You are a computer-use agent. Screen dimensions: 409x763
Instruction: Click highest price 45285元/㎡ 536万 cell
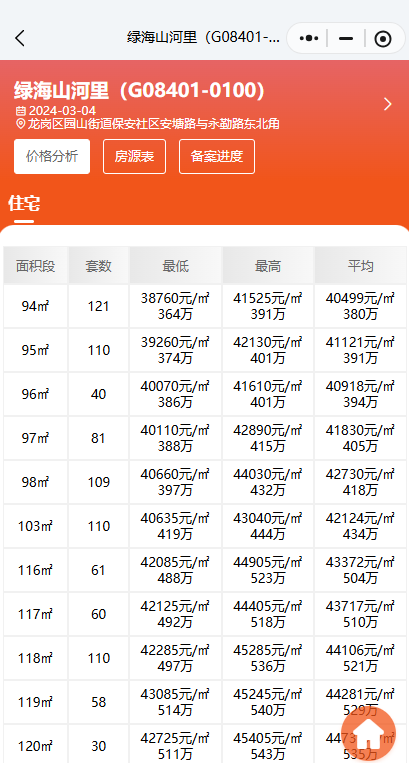(268, 658)
